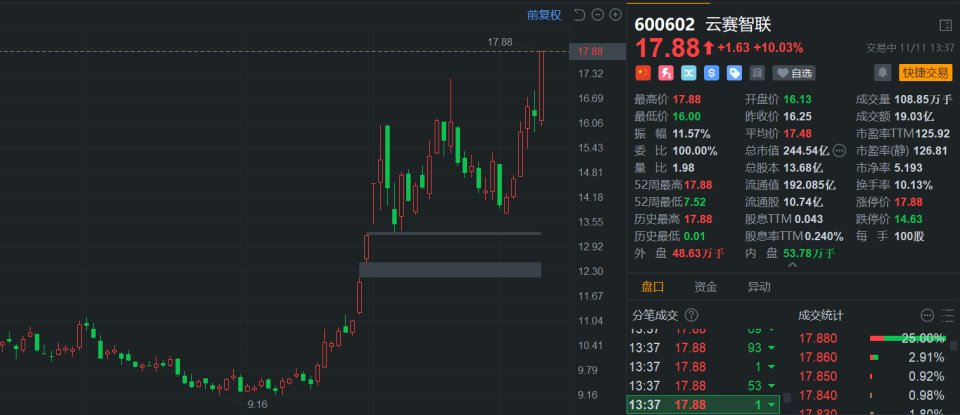Click the 17.860 row distribution bar
The width and height of the screenshot is (960, 415).
(874, 357)
